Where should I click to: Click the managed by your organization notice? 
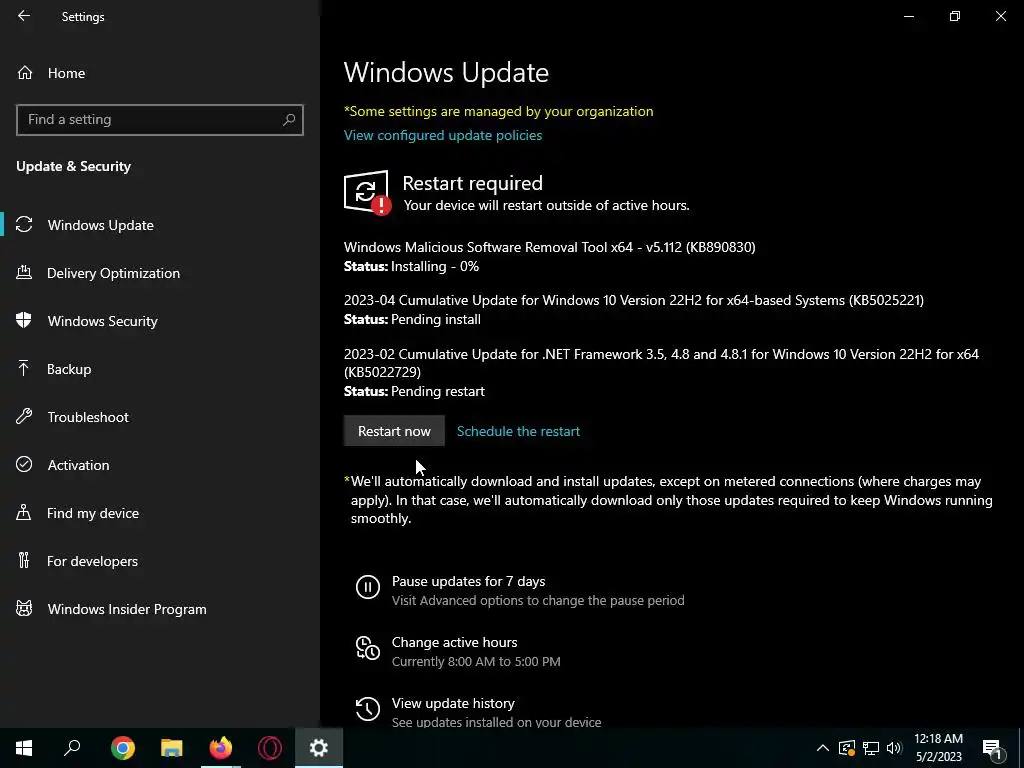click(498, 111)
